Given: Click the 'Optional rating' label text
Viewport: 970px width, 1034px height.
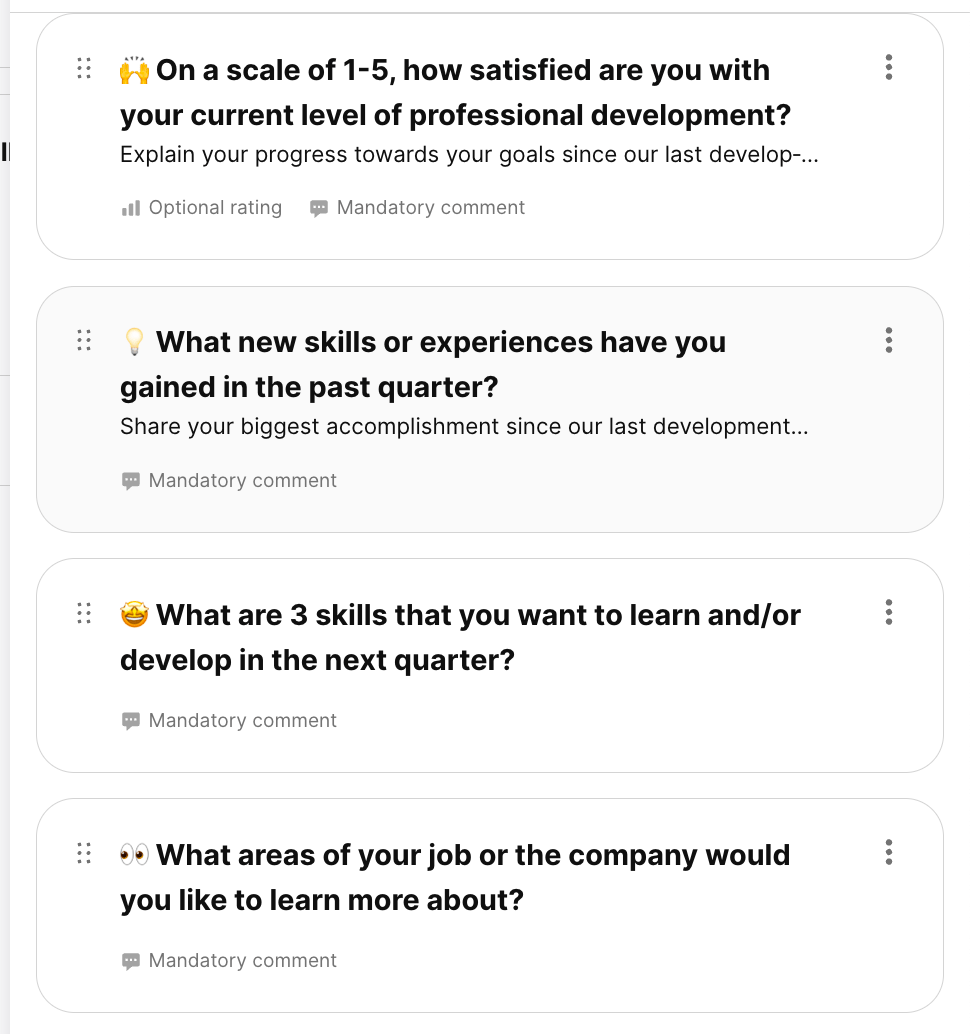Looking at the screenshot, I should coord(214,207).
